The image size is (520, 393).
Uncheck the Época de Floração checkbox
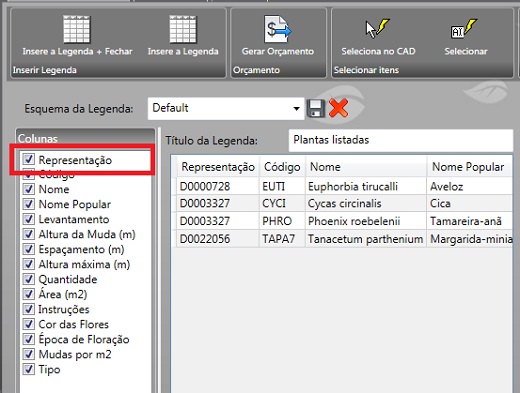29,339
